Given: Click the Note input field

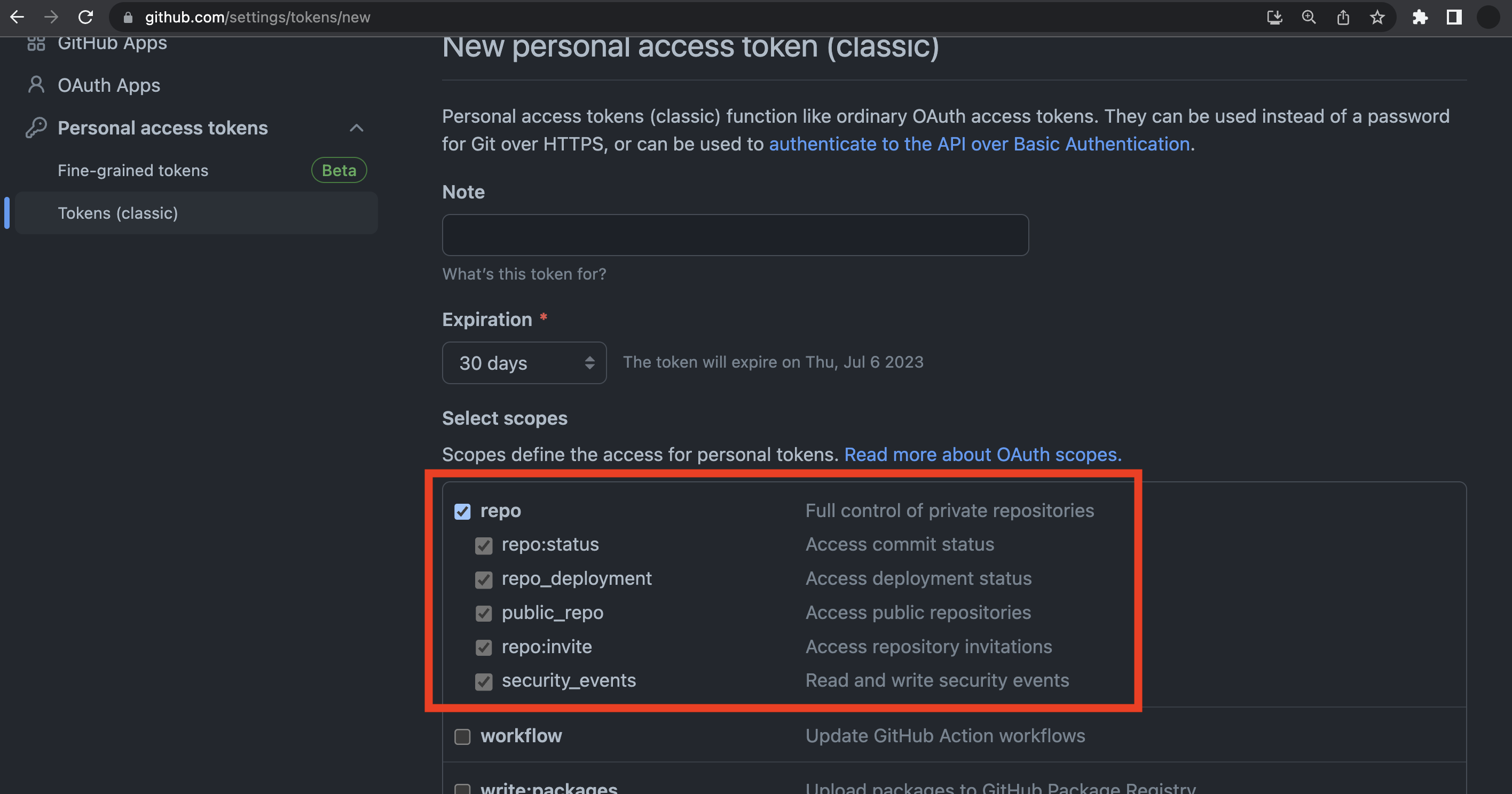Looking at the screenshot, I should 734,234.
